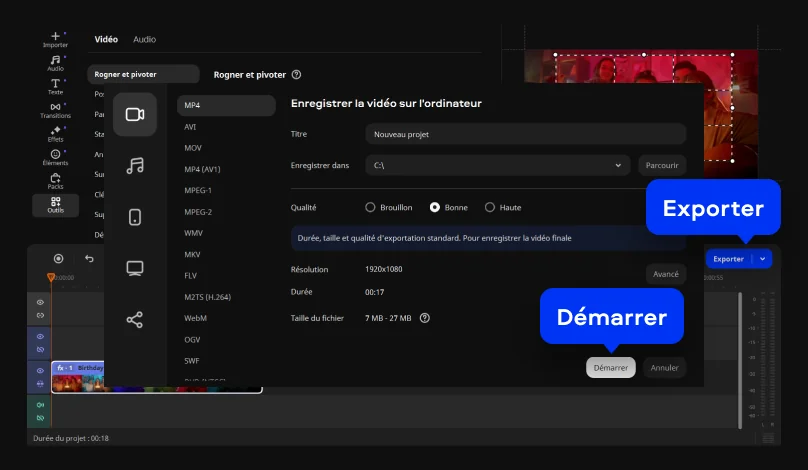Viewport: 808px width, 470px height.
Task: Select the video export category icon
Action: pos(135,114)
